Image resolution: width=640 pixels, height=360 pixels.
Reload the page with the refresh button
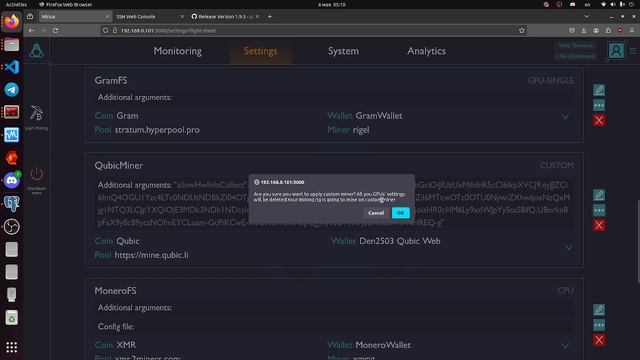55,31
